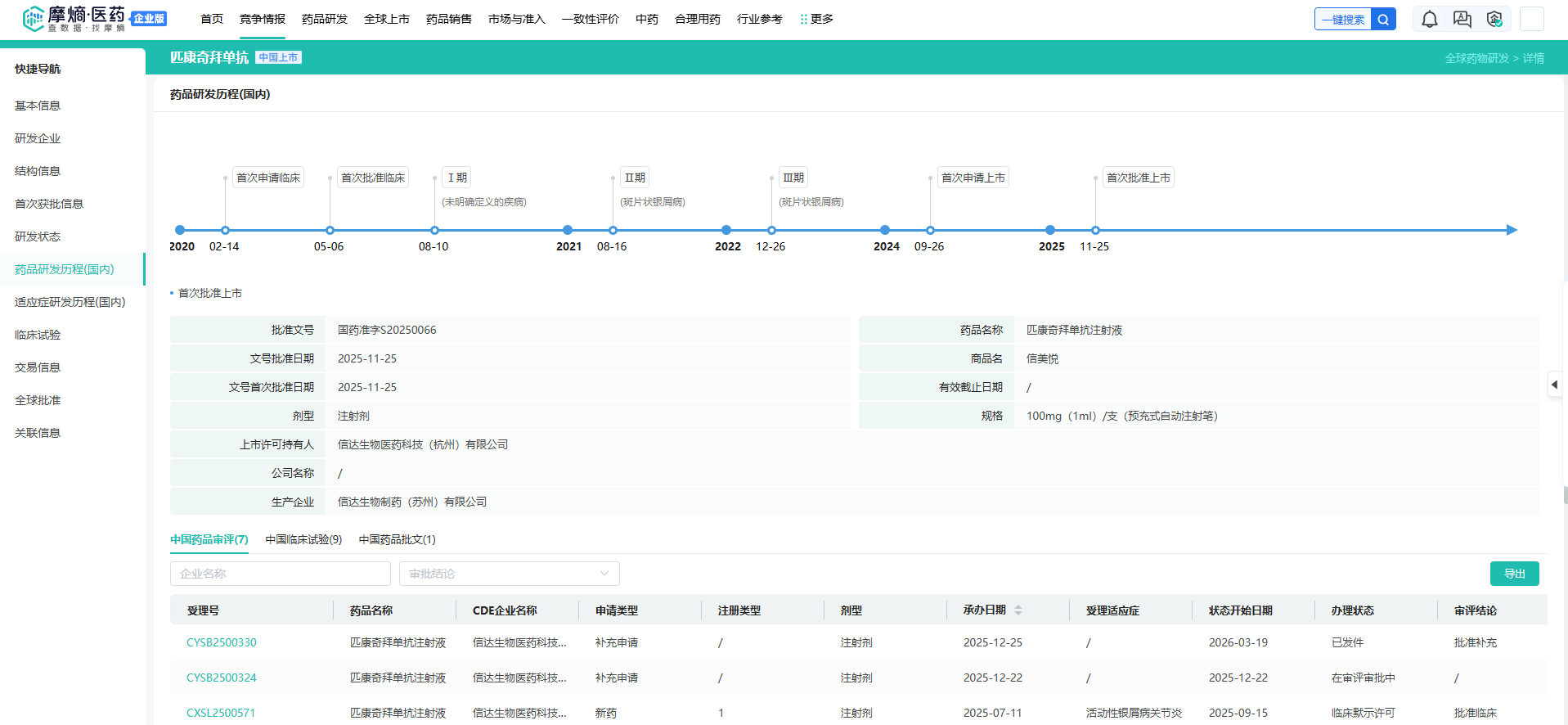Open the 审批结论 dropdown filter
Screen dimensions: 1568x725
point(509,574)
